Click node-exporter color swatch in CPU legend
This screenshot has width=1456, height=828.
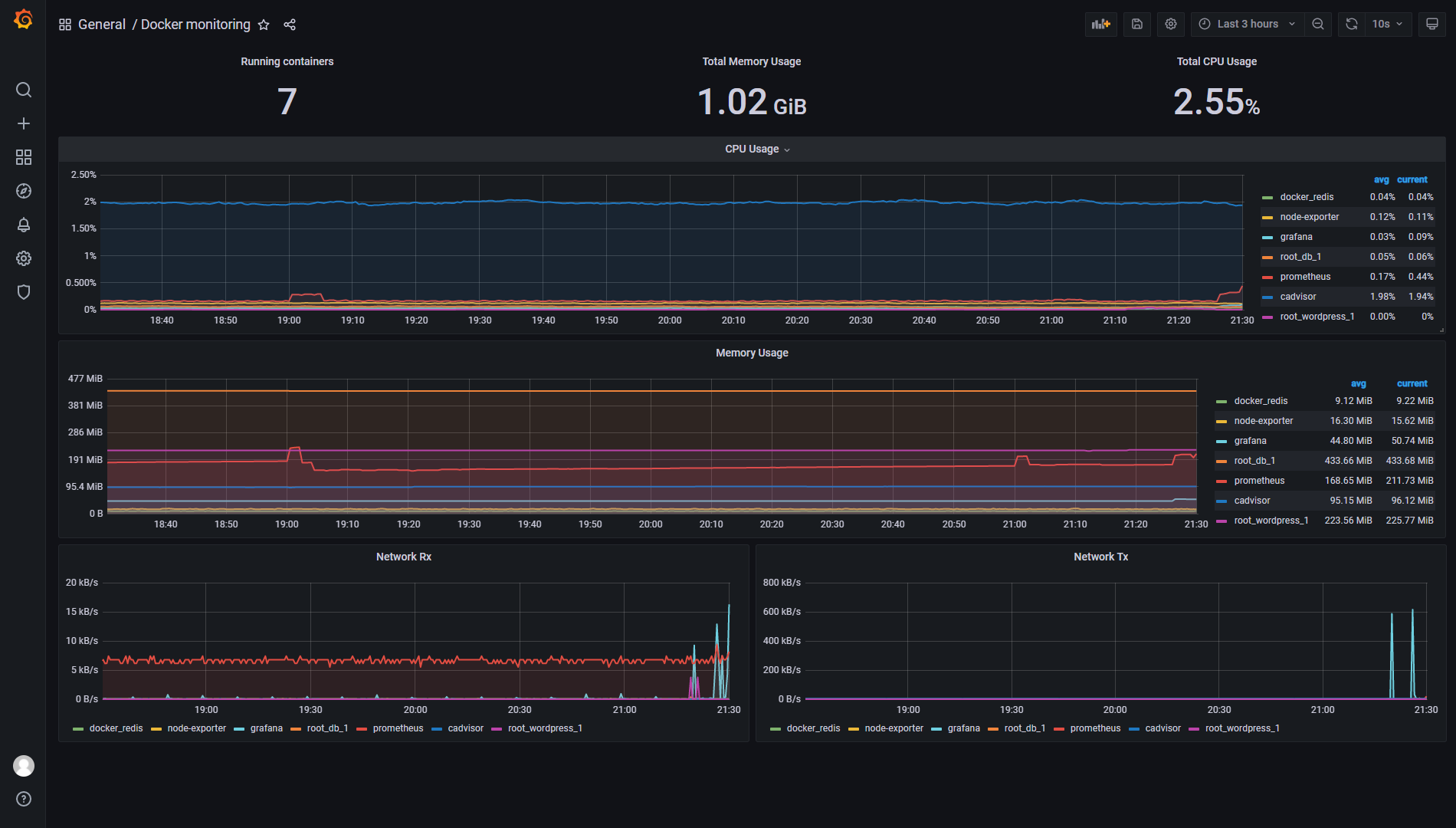(x=1267, y=218)
